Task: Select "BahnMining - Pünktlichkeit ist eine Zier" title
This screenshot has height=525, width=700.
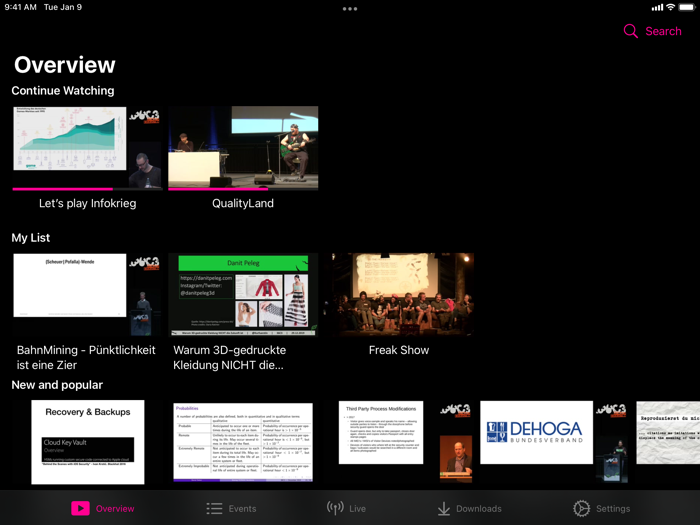Action: coord(86,357)
